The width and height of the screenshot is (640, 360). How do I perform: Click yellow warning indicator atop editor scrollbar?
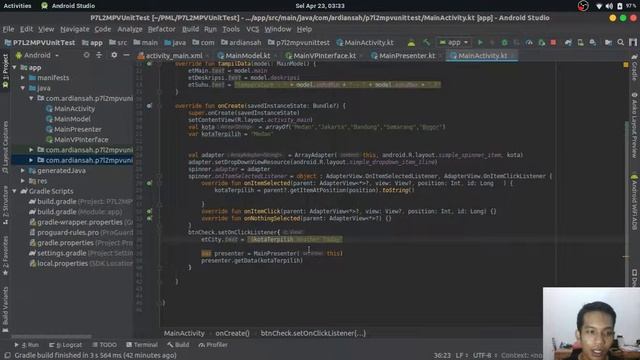point(626,64)
